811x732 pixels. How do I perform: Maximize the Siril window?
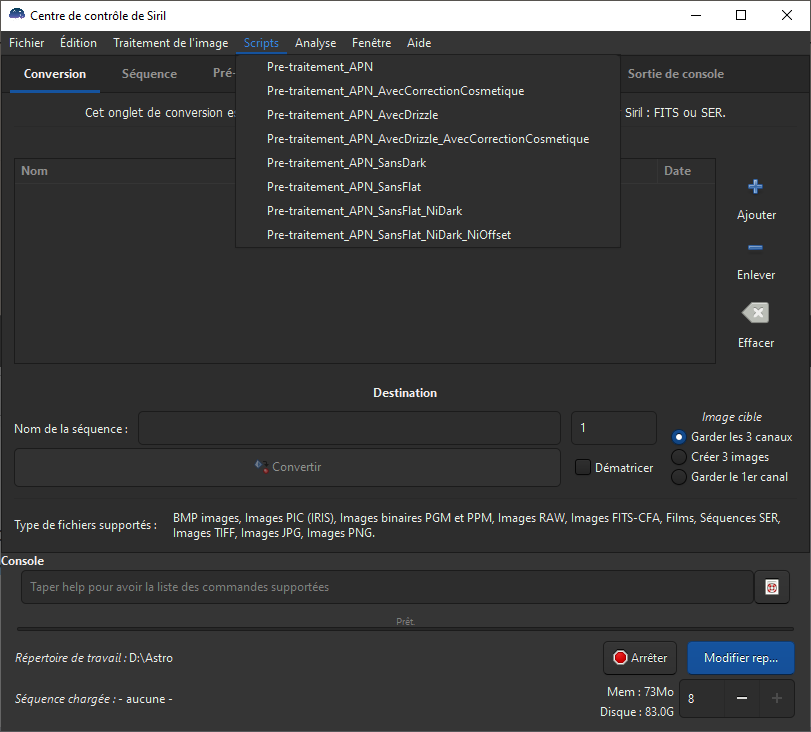pyautogui.click(x=741, y=16)
